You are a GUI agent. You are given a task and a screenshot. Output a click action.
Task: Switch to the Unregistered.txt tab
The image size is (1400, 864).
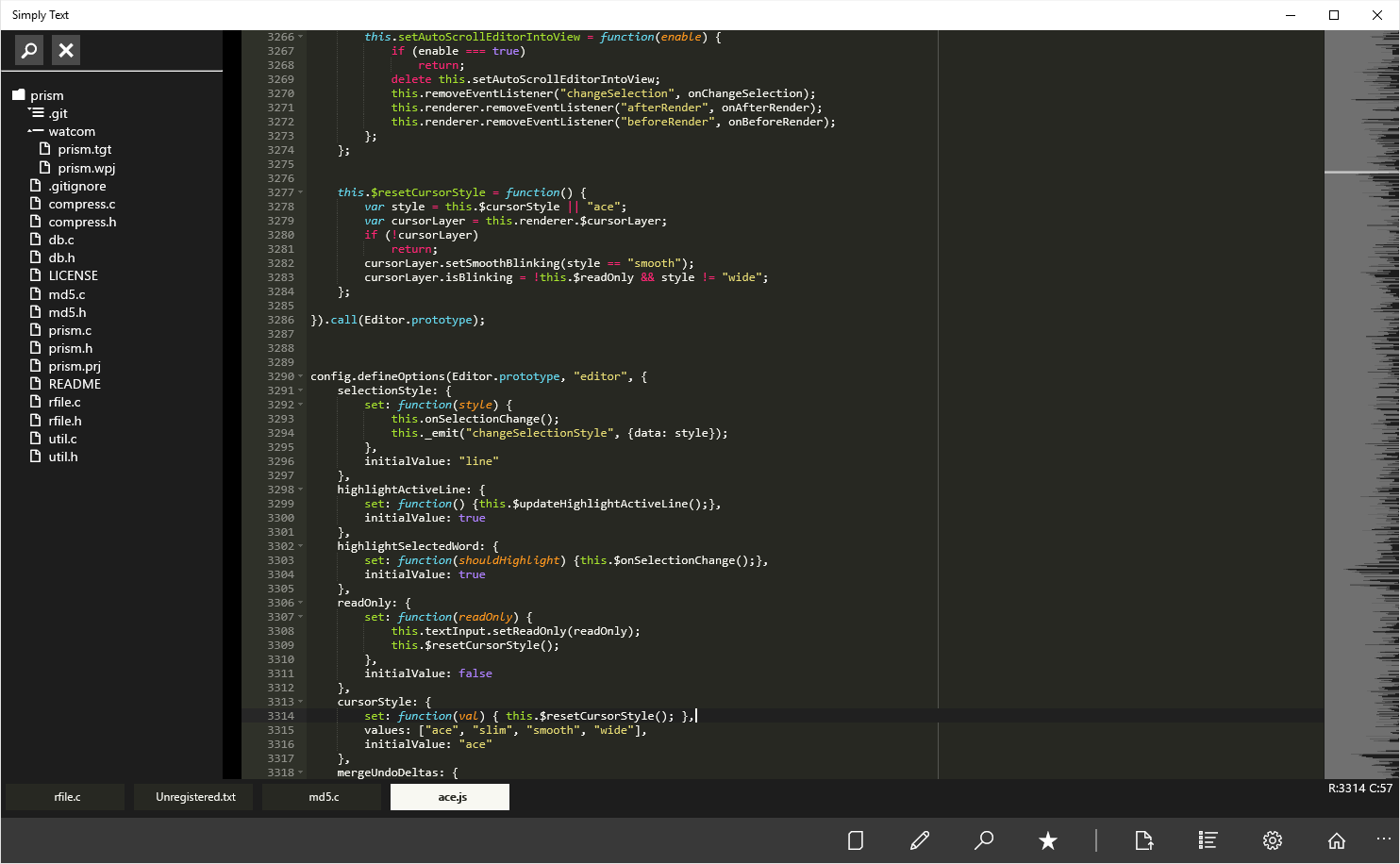195,797
